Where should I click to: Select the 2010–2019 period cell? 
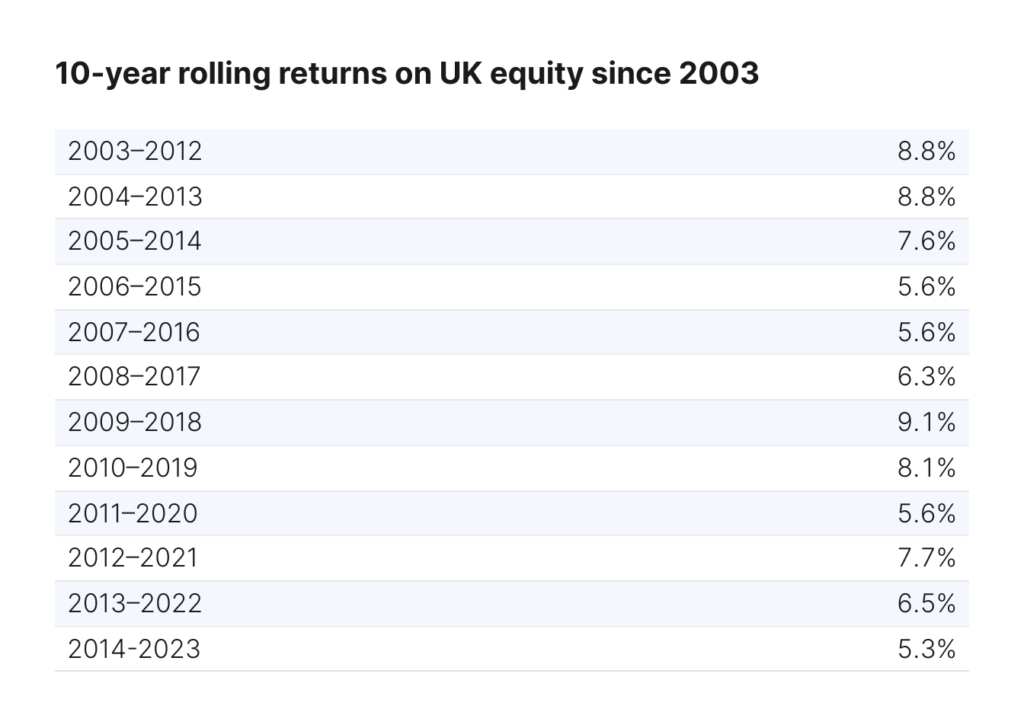click(133, 468)
